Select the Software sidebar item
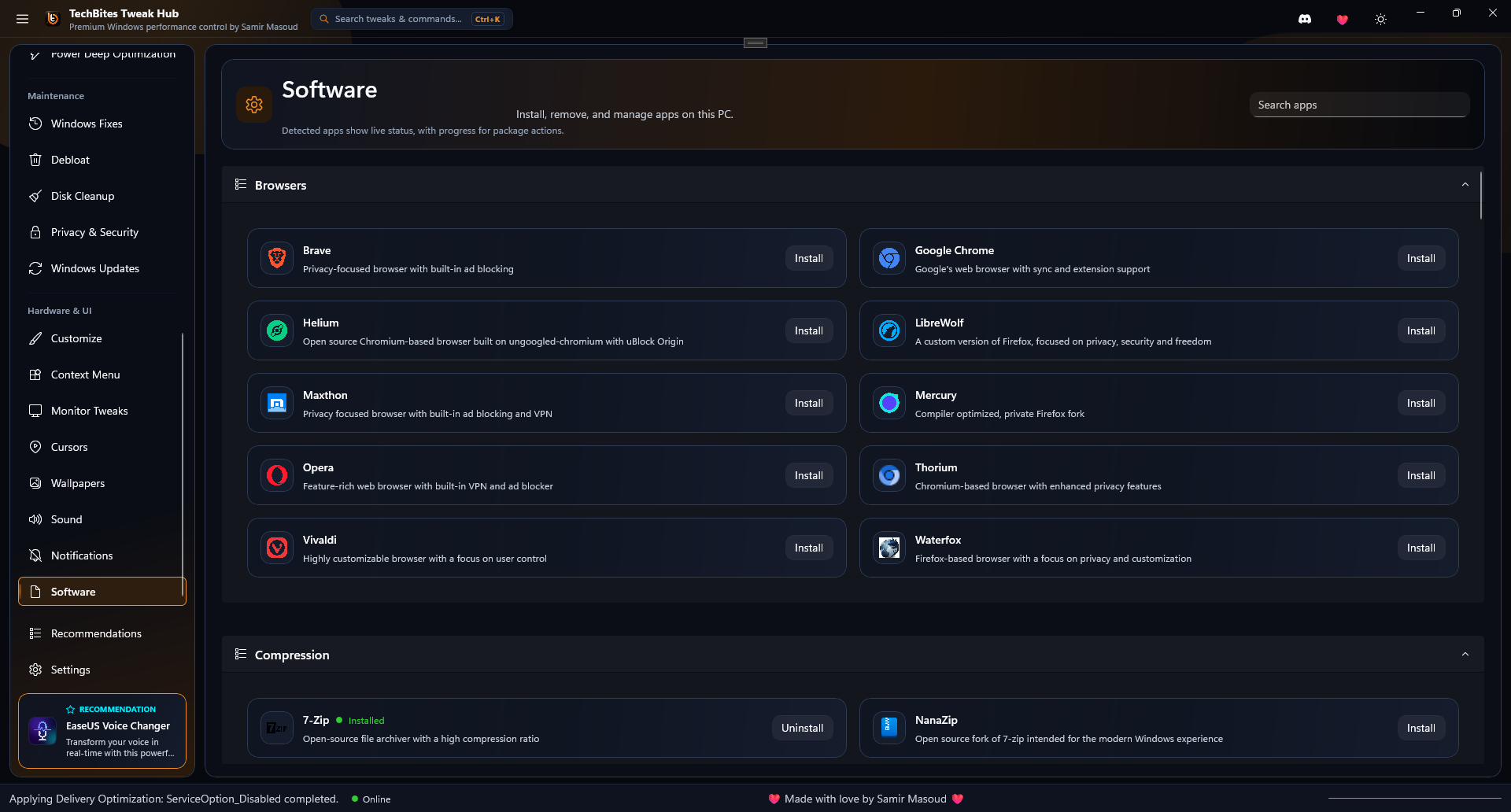1511x812 pixels. [x=102, y=592]
